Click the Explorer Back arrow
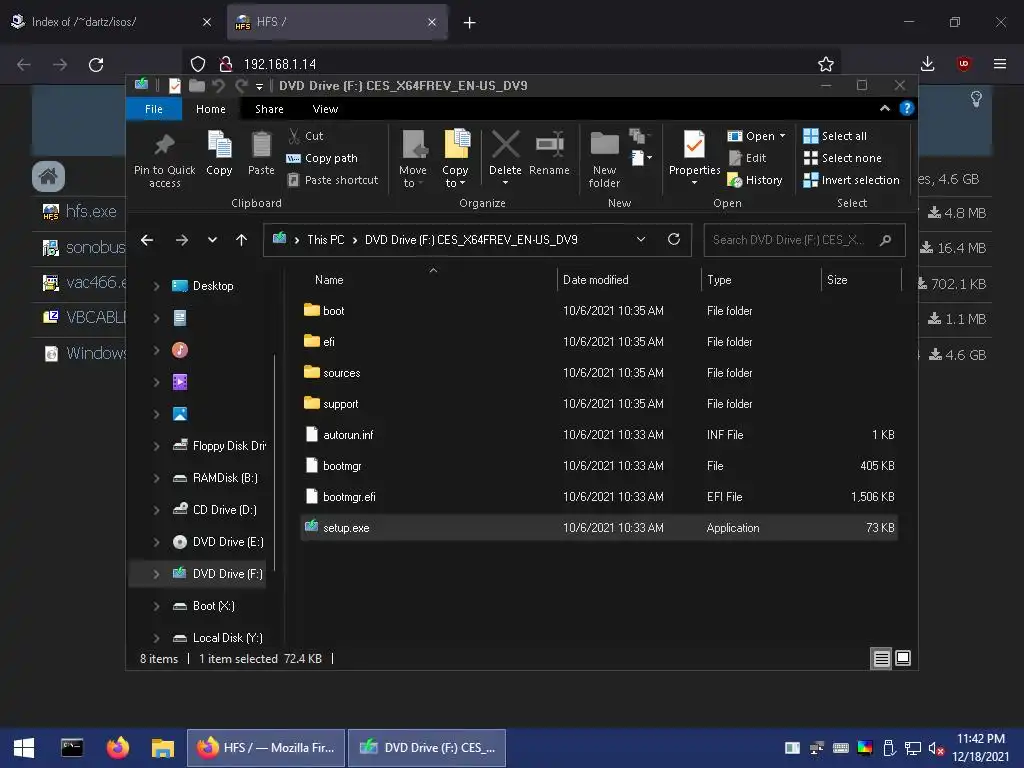 click(x=147, y=240)
